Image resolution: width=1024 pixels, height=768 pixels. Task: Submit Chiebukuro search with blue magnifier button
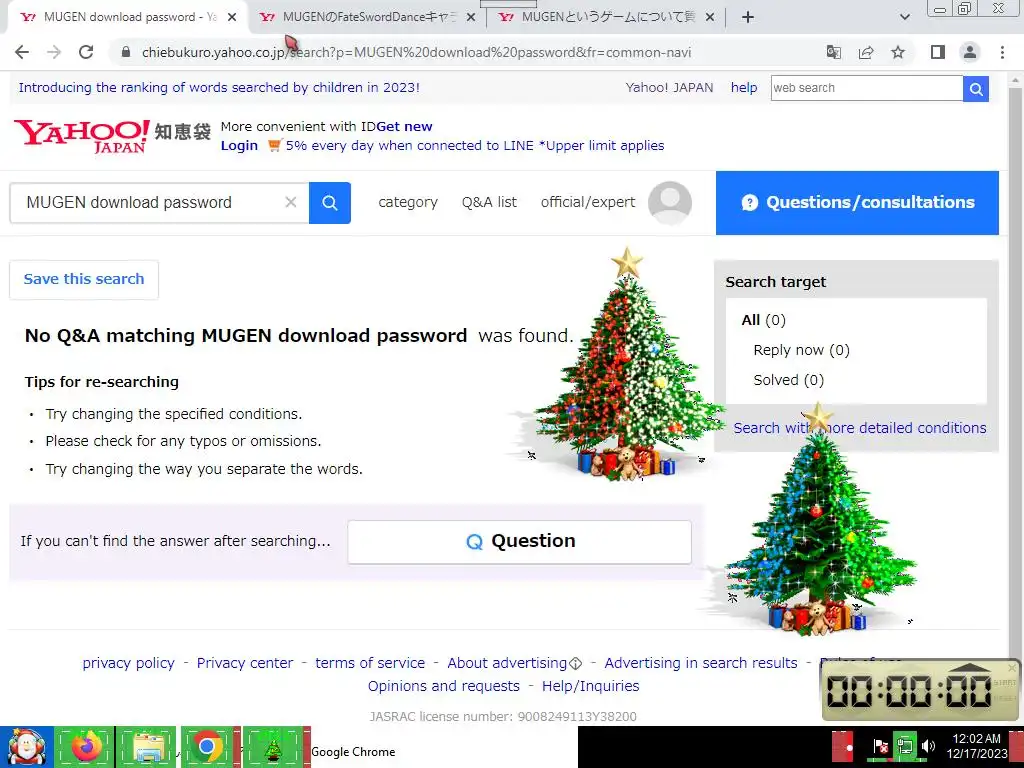330,202
